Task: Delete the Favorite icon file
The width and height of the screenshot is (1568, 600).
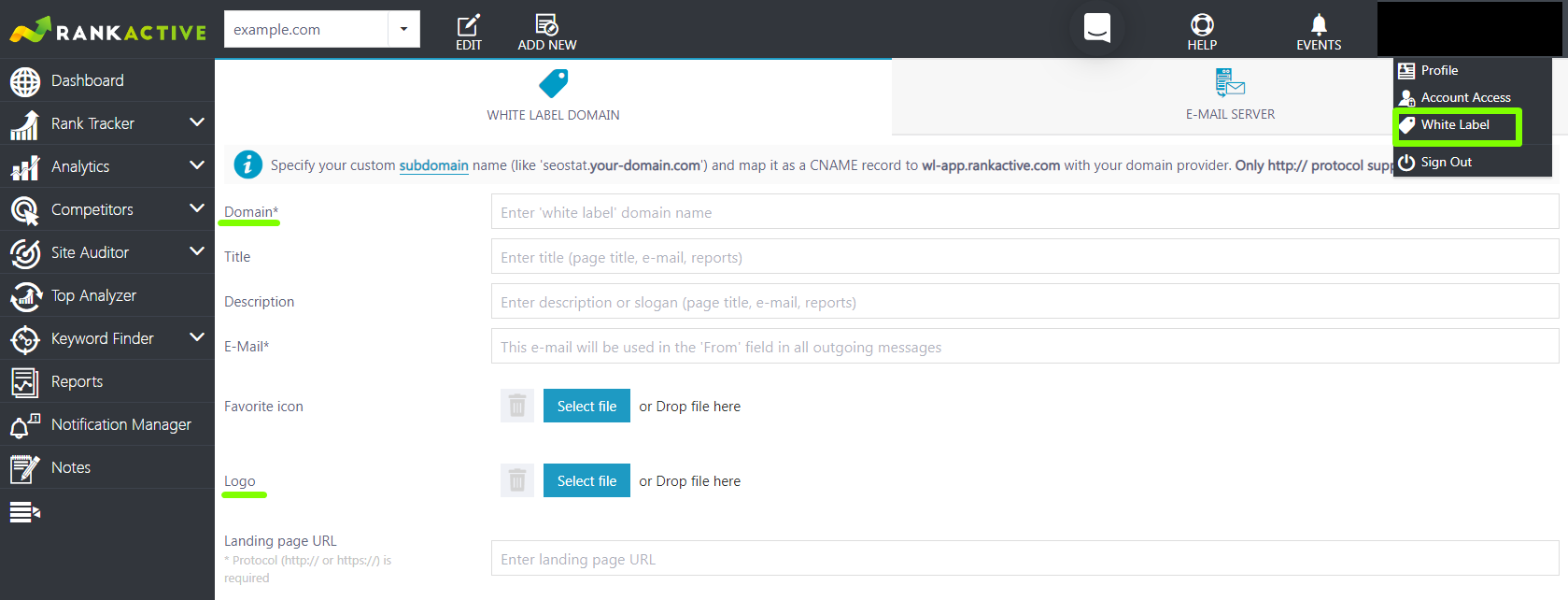Action: [x=517, y=406]
